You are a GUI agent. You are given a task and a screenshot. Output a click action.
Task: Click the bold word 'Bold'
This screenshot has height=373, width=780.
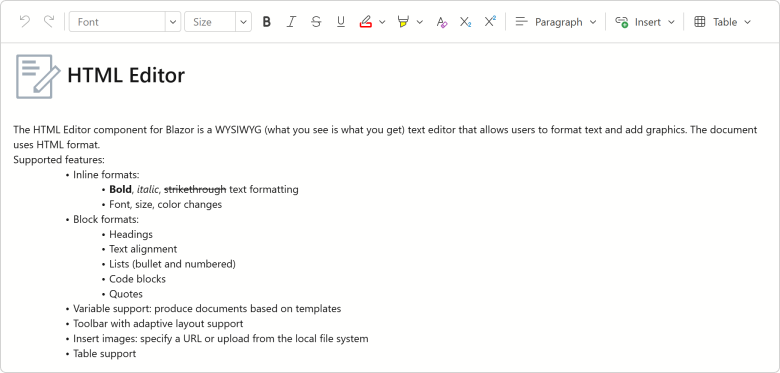pos(120,189)
